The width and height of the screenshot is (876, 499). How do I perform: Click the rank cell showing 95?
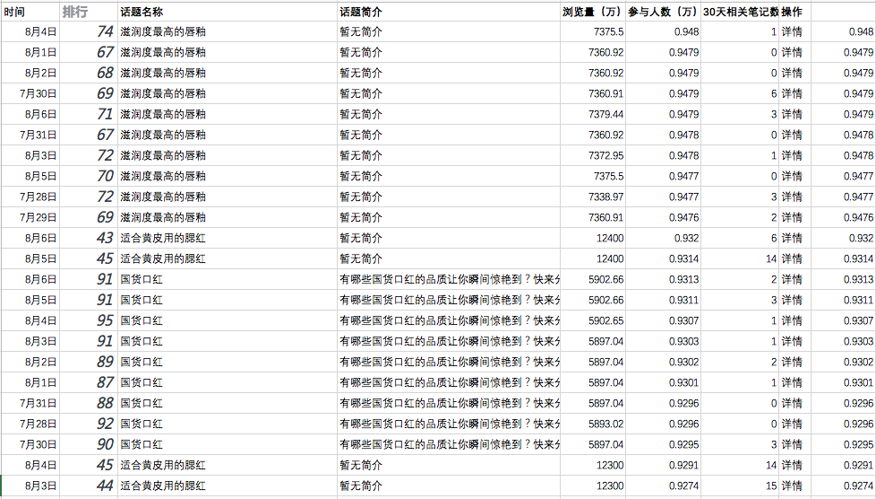pyautogui.click(x=88, y=321)
